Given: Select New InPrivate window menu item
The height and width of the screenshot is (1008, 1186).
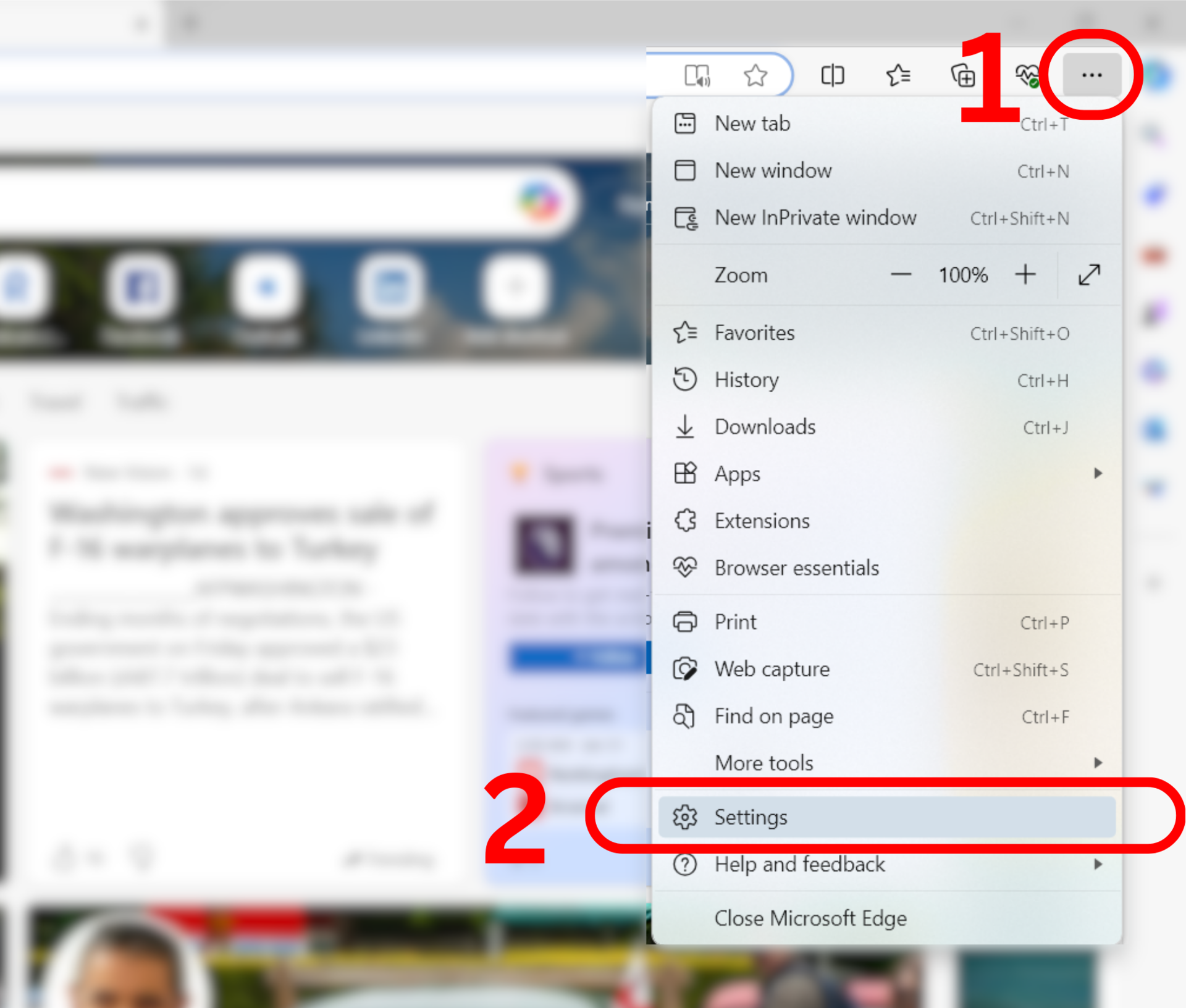Looking at the screenshot, I should click(815, 218).
